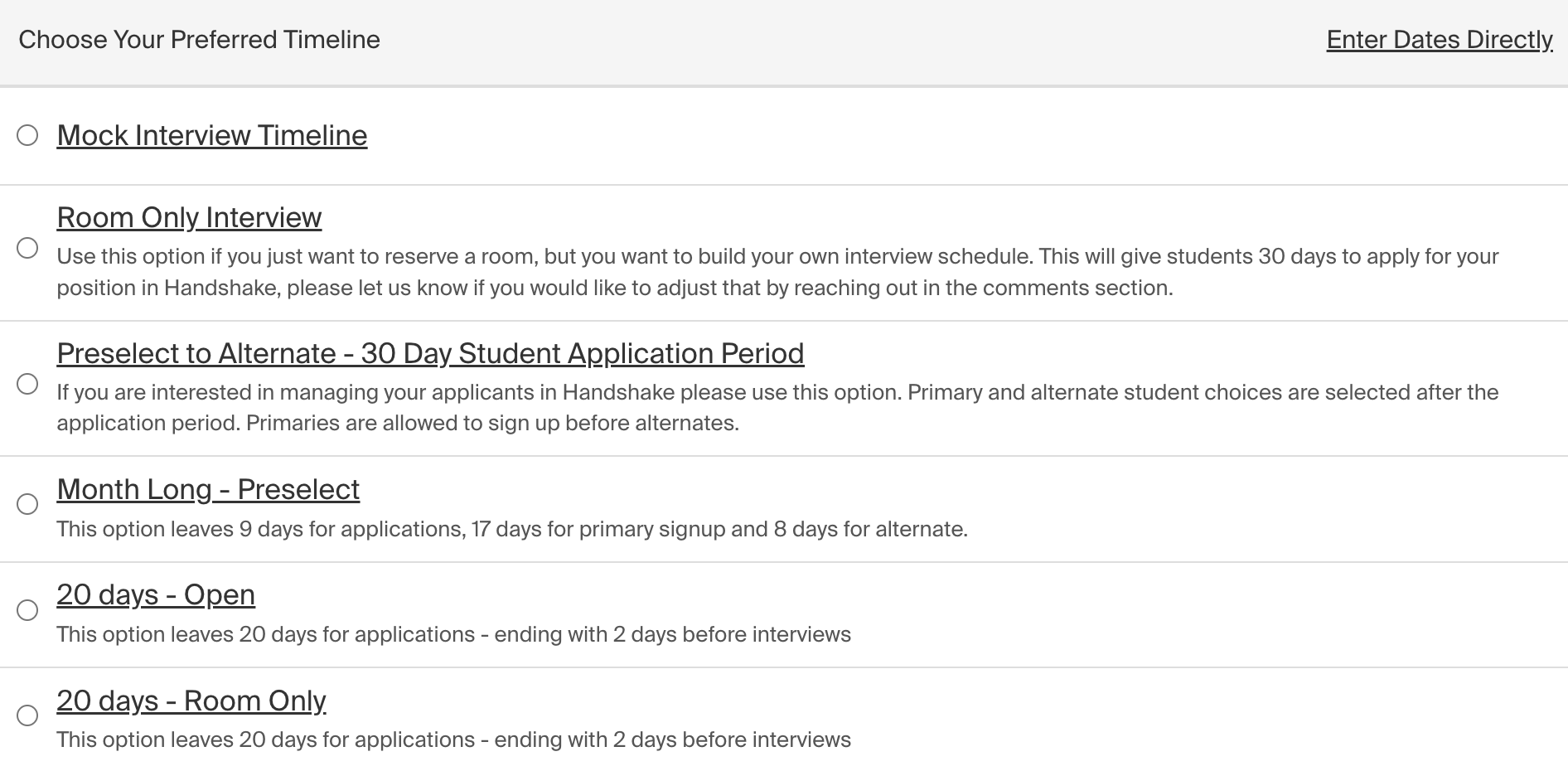Open the Enter Dates Directly link
1568x771 pixels.
coord(1440,40)
